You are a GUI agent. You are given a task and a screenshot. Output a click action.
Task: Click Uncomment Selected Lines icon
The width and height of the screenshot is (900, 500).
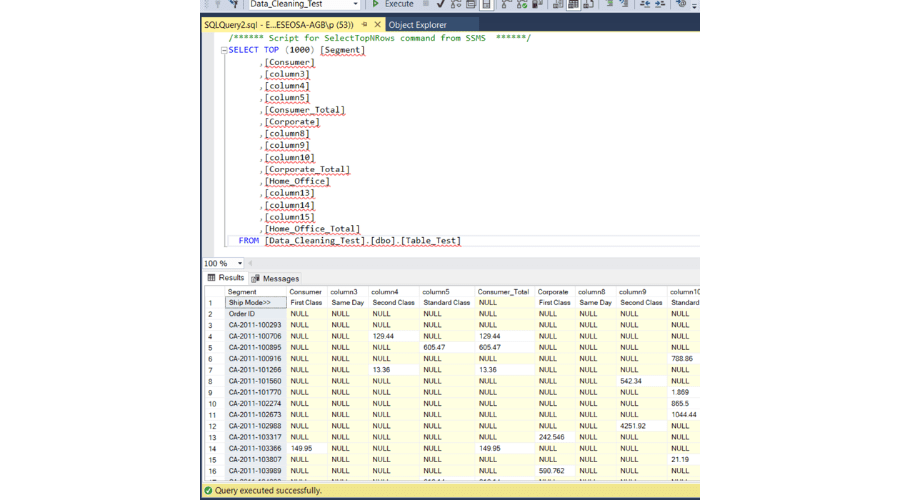624,3
